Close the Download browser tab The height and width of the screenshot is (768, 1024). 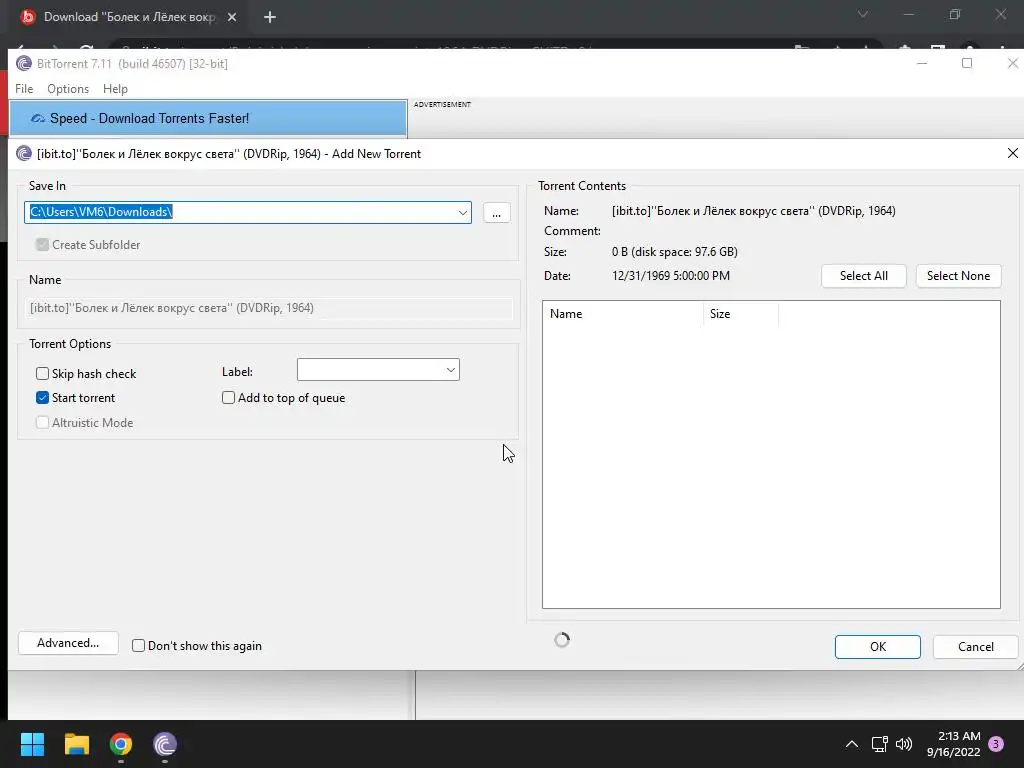pyautogui.click(x=232, y=17)
